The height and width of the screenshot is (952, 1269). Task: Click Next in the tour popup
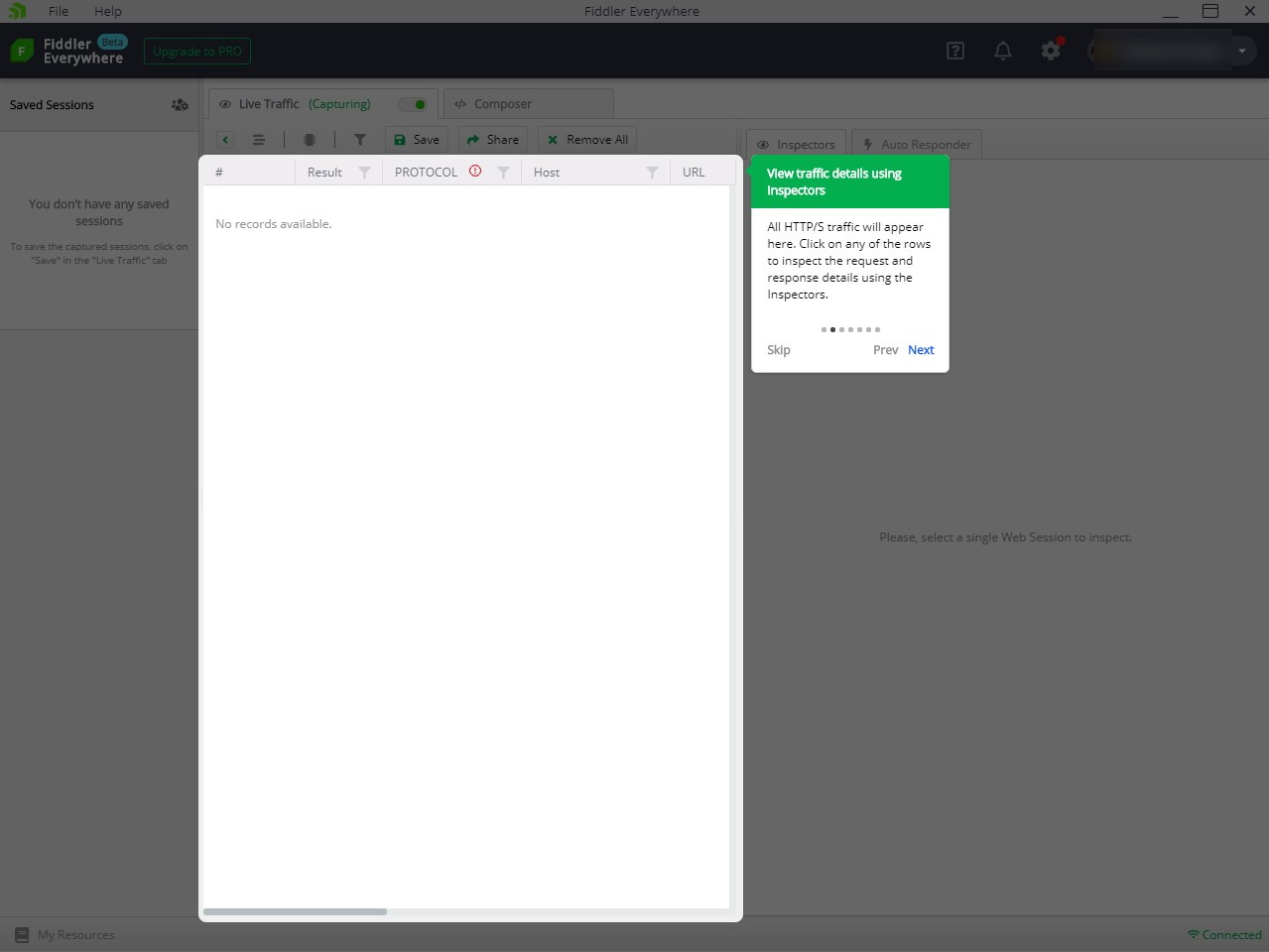[x=921, y=350]
